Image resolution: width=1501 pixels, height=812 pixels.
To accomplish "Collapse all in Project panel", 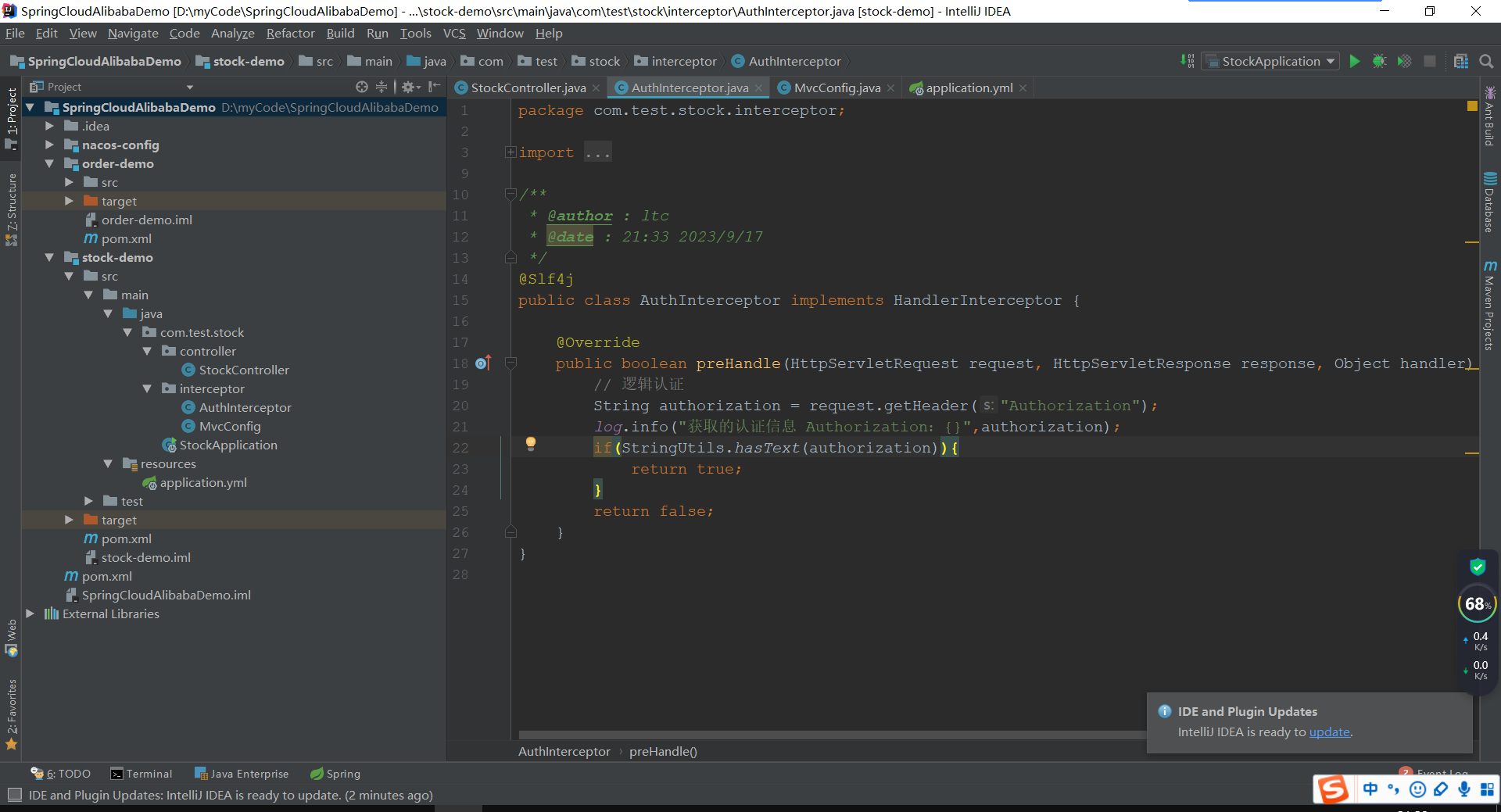I will (382, 87).
